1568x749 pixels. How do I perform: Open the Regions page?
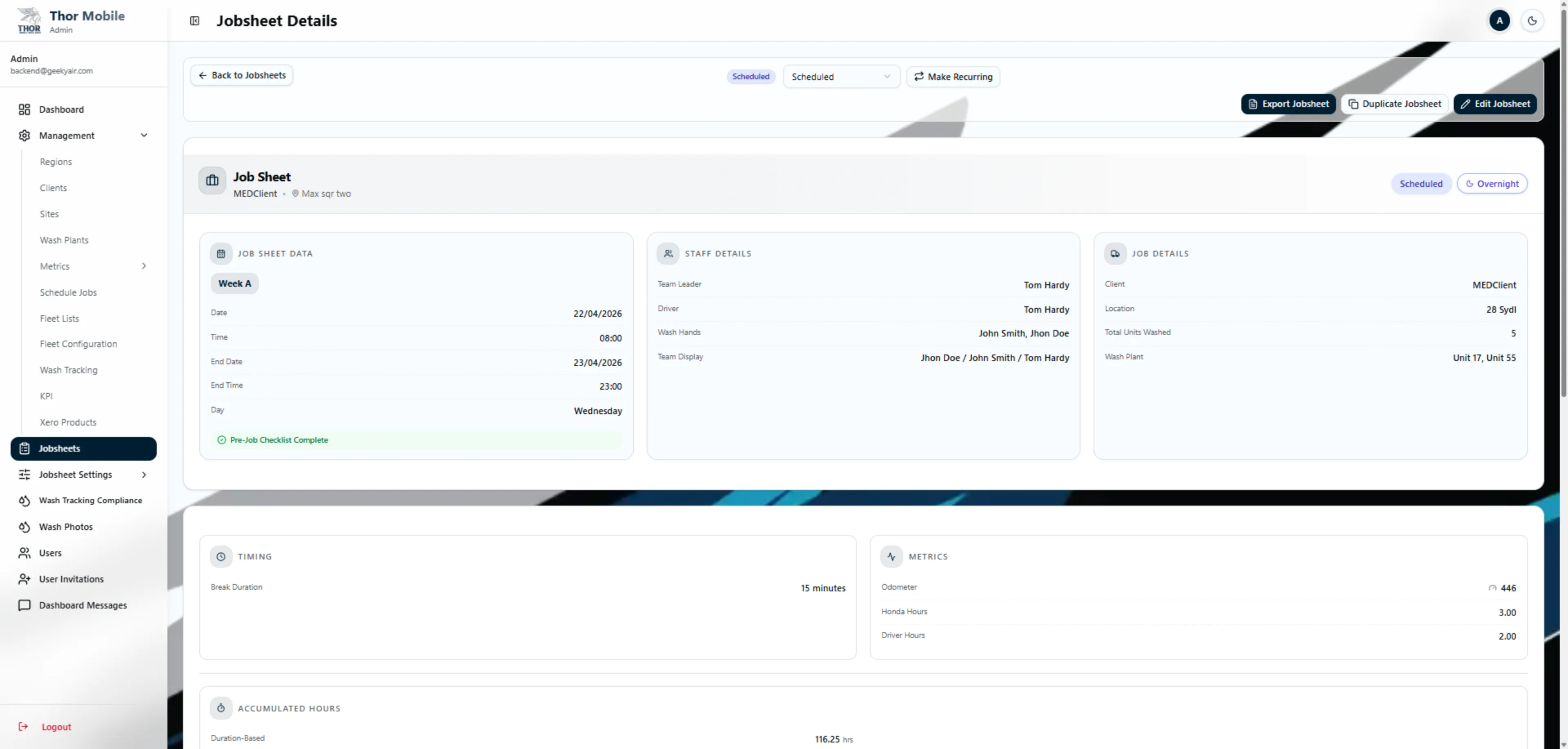56,162
